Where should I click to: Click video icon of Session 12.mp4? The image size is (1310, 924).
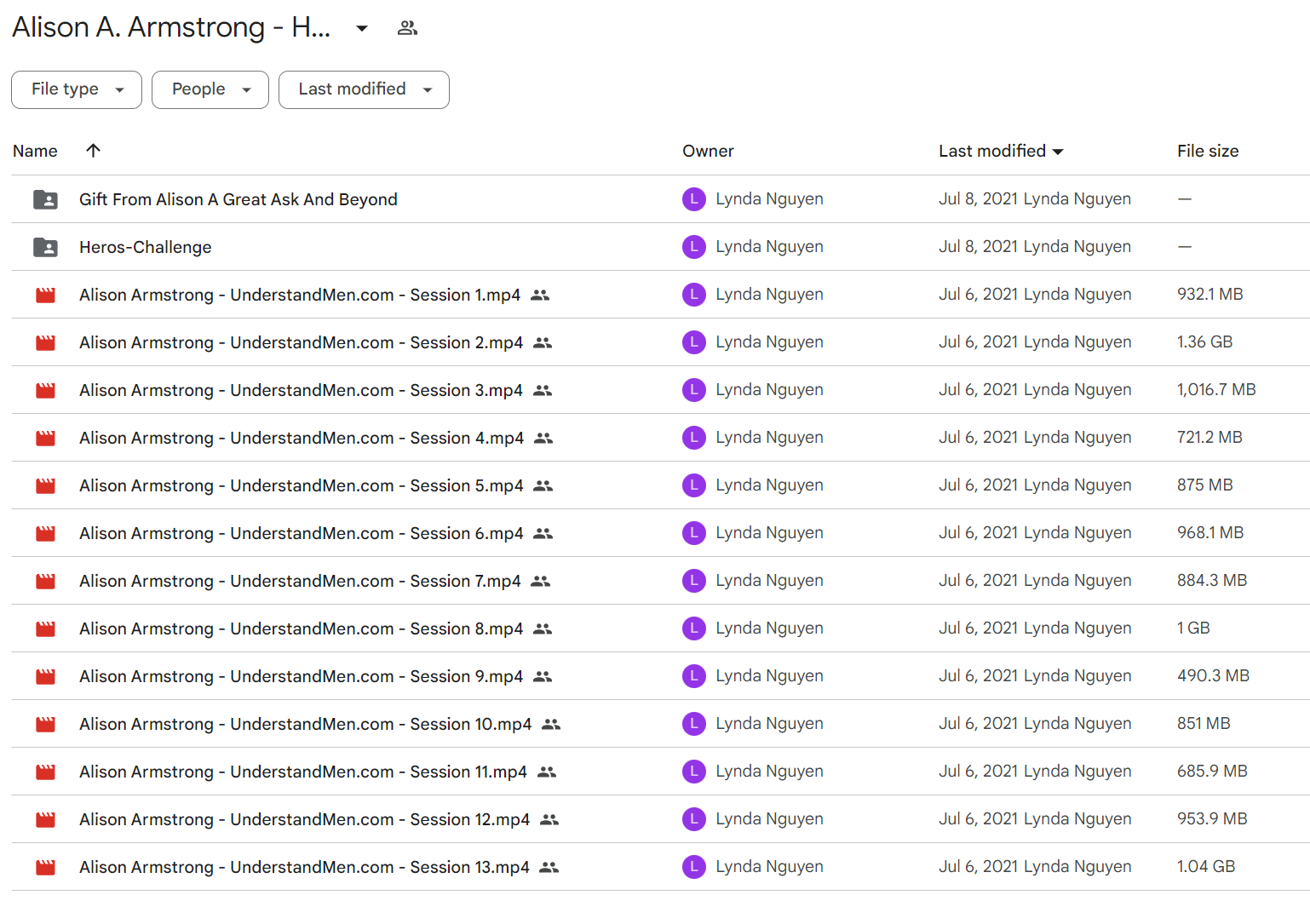click(x=45, y=819)
